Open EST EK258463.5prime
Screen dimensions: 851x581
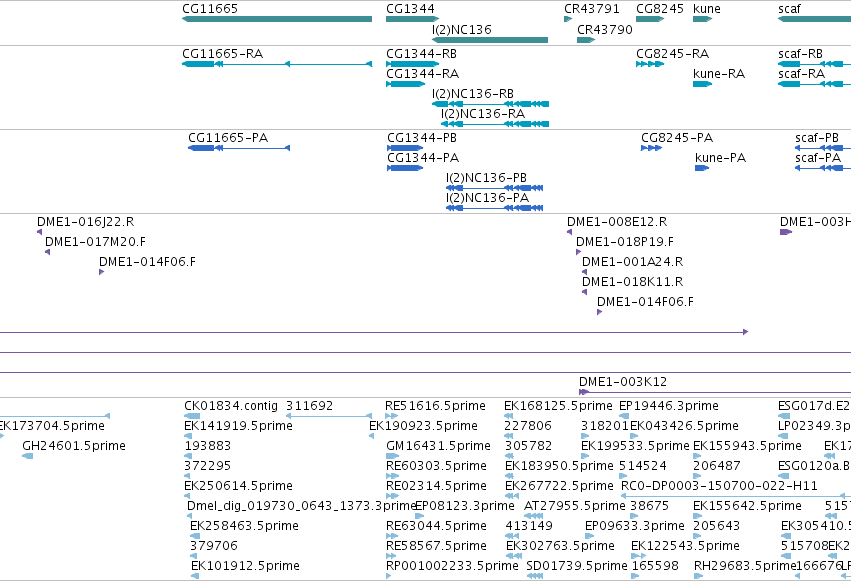pos(244,526)
